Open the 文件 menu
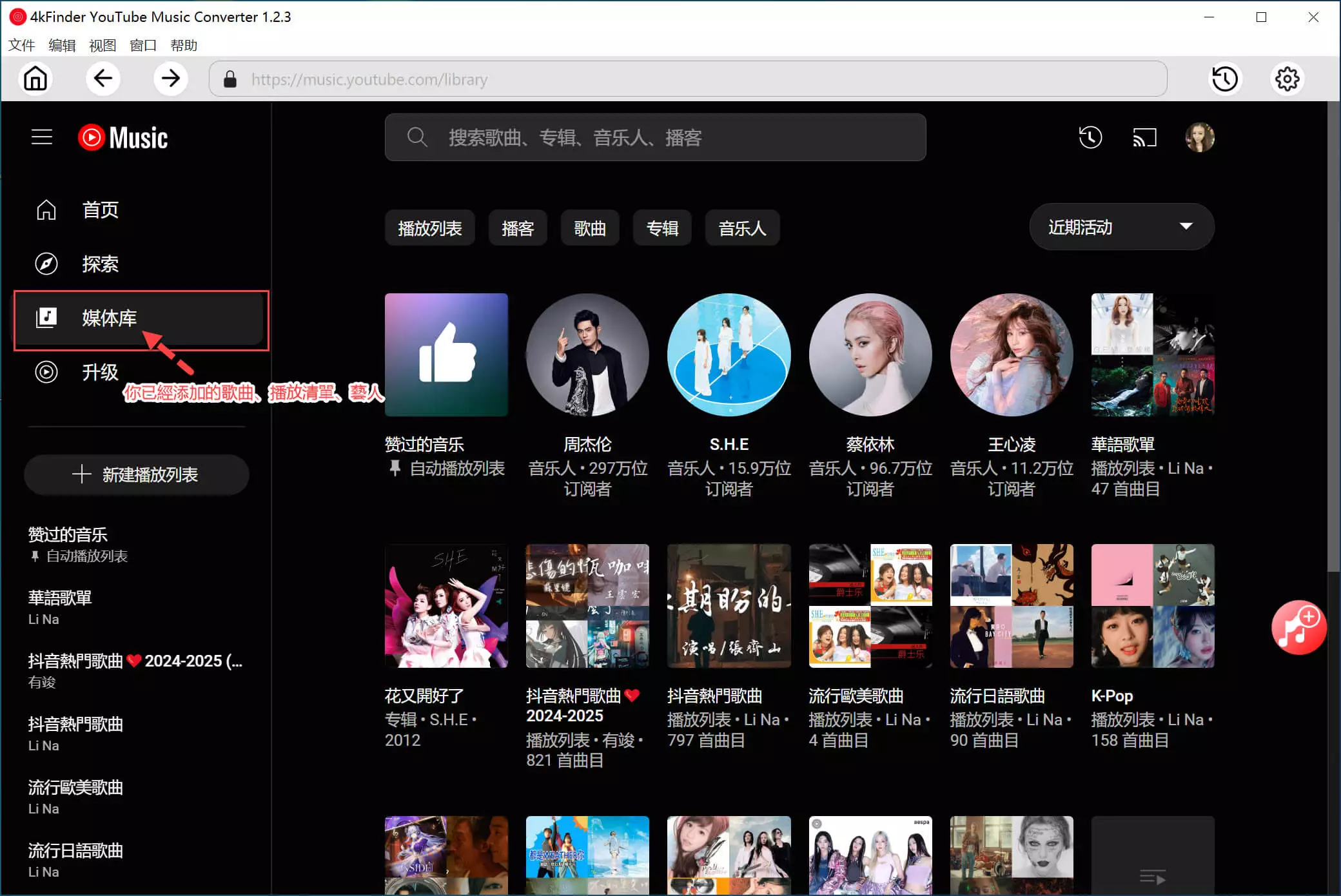This screenshot has width=1341, height=896. click(x=21, y=45)
